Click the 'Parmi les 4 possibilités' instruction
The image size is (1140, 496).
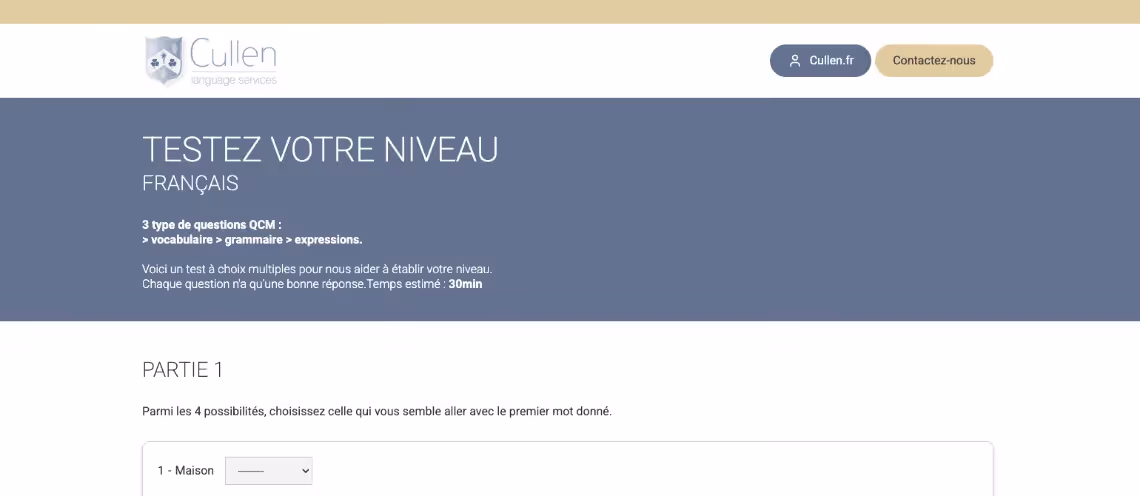tap(377, 411)
